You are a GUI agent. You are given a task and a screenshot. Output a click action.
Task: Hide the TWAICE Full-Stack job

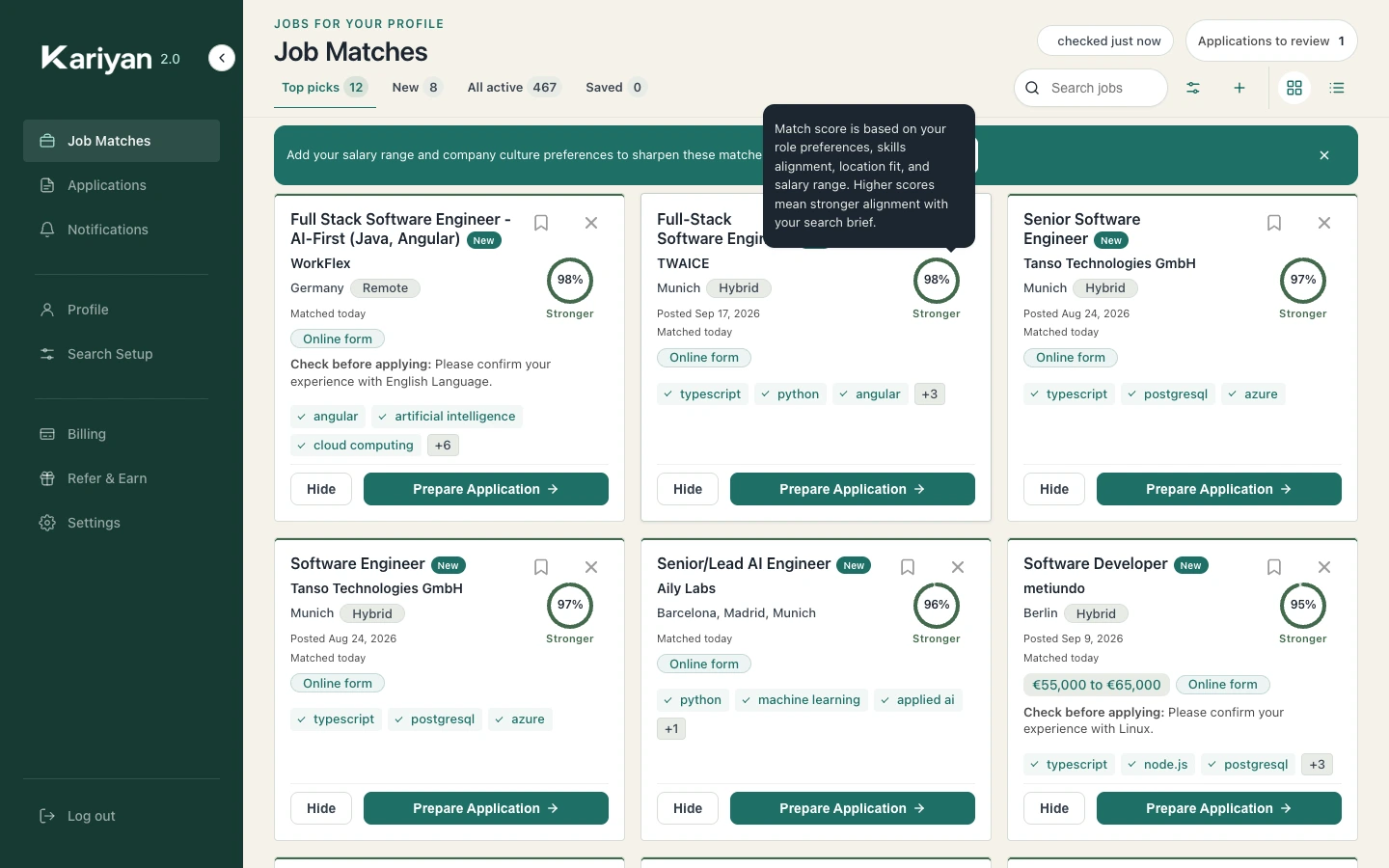tap(688, 489)
